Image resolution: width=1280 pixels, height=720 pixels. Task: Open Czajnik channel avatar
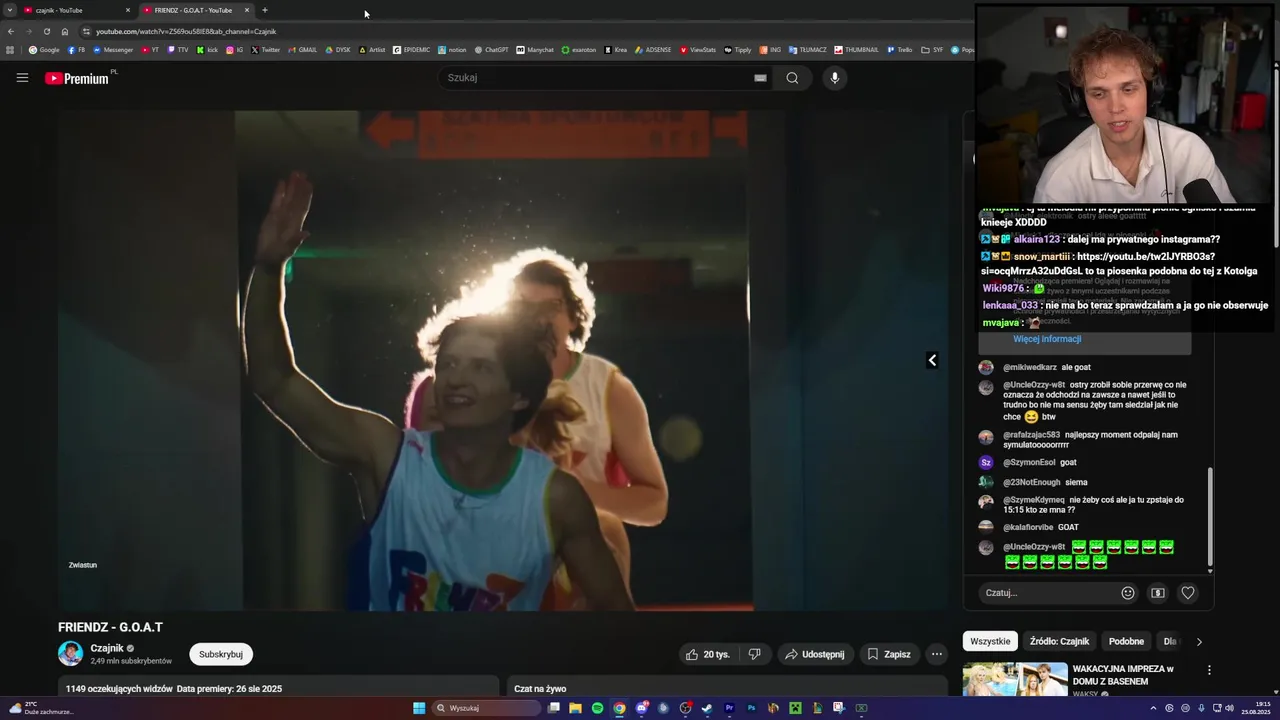pyautogui.click(x=70, y=654)
